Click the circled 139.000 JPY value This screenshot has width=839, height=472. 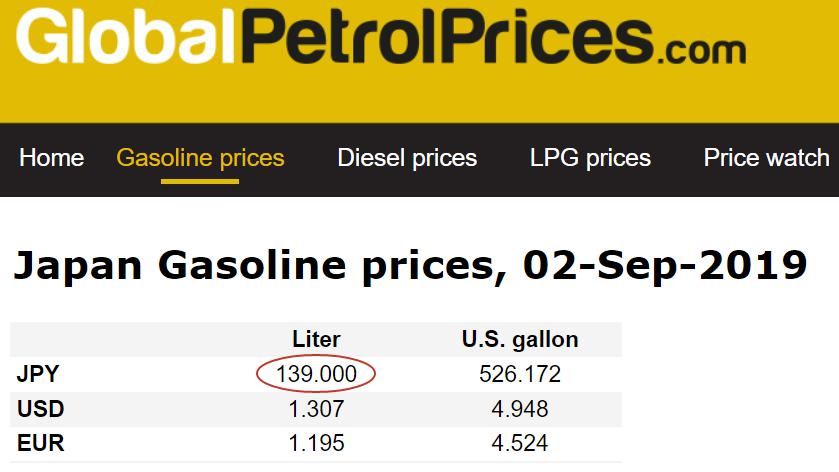(316, 375)
